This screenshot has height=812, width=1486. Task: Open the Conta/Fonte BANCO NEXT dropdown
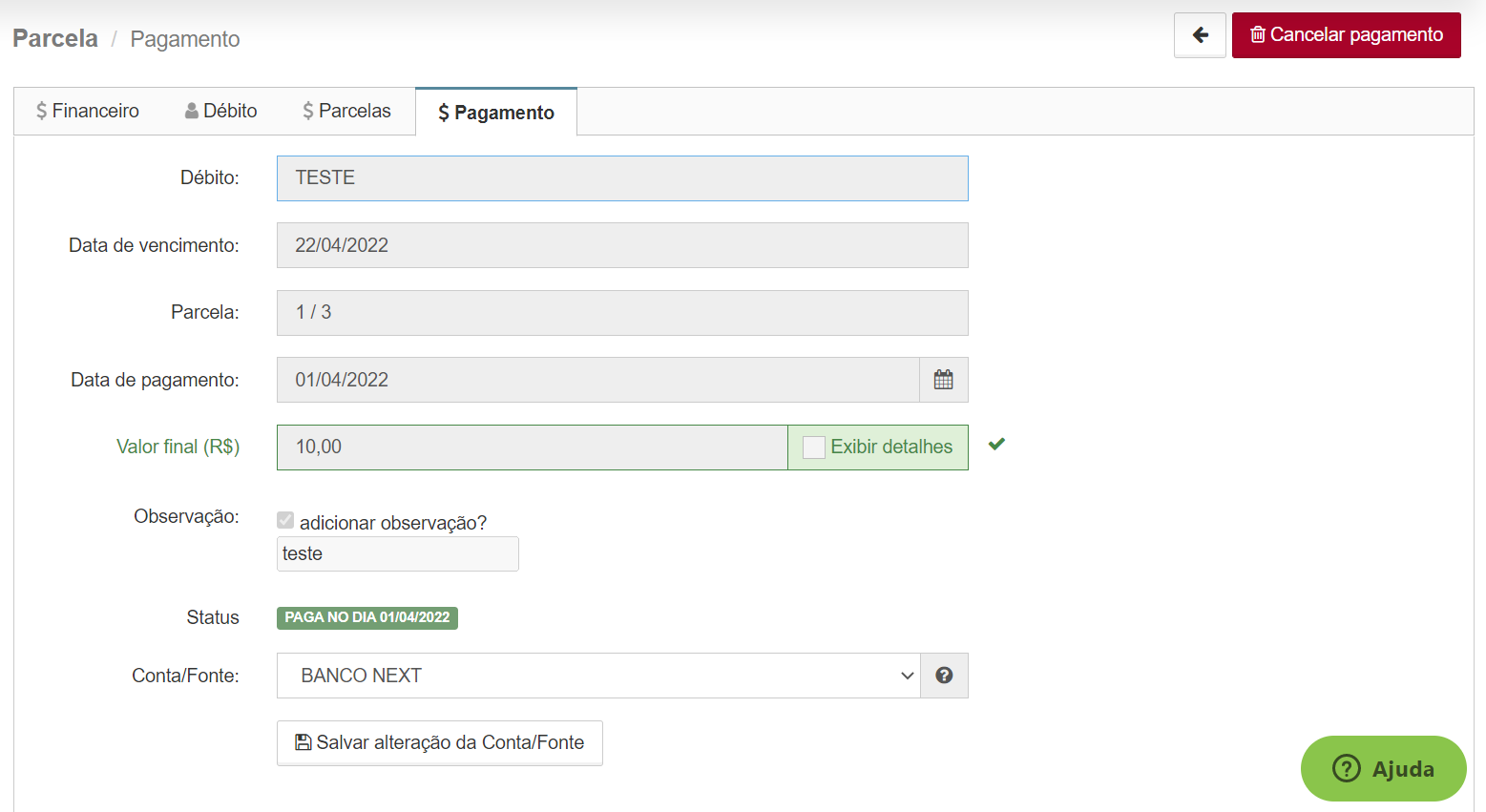[x=598, y=676]
